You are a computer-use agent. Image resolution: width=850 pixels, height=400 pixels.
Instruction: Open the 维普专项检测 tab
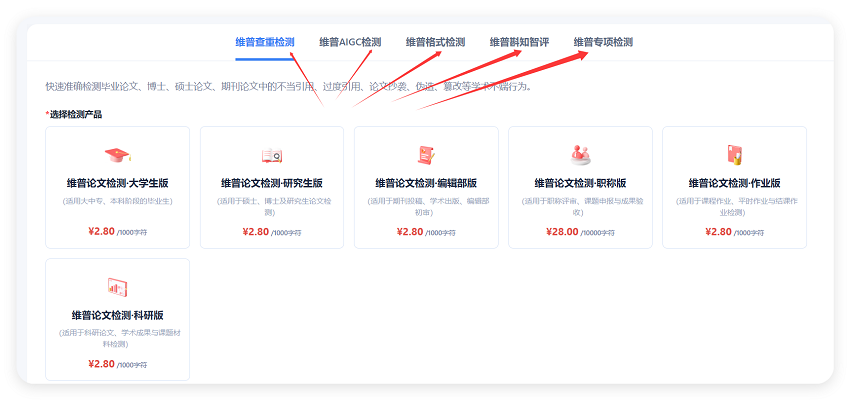603,42
